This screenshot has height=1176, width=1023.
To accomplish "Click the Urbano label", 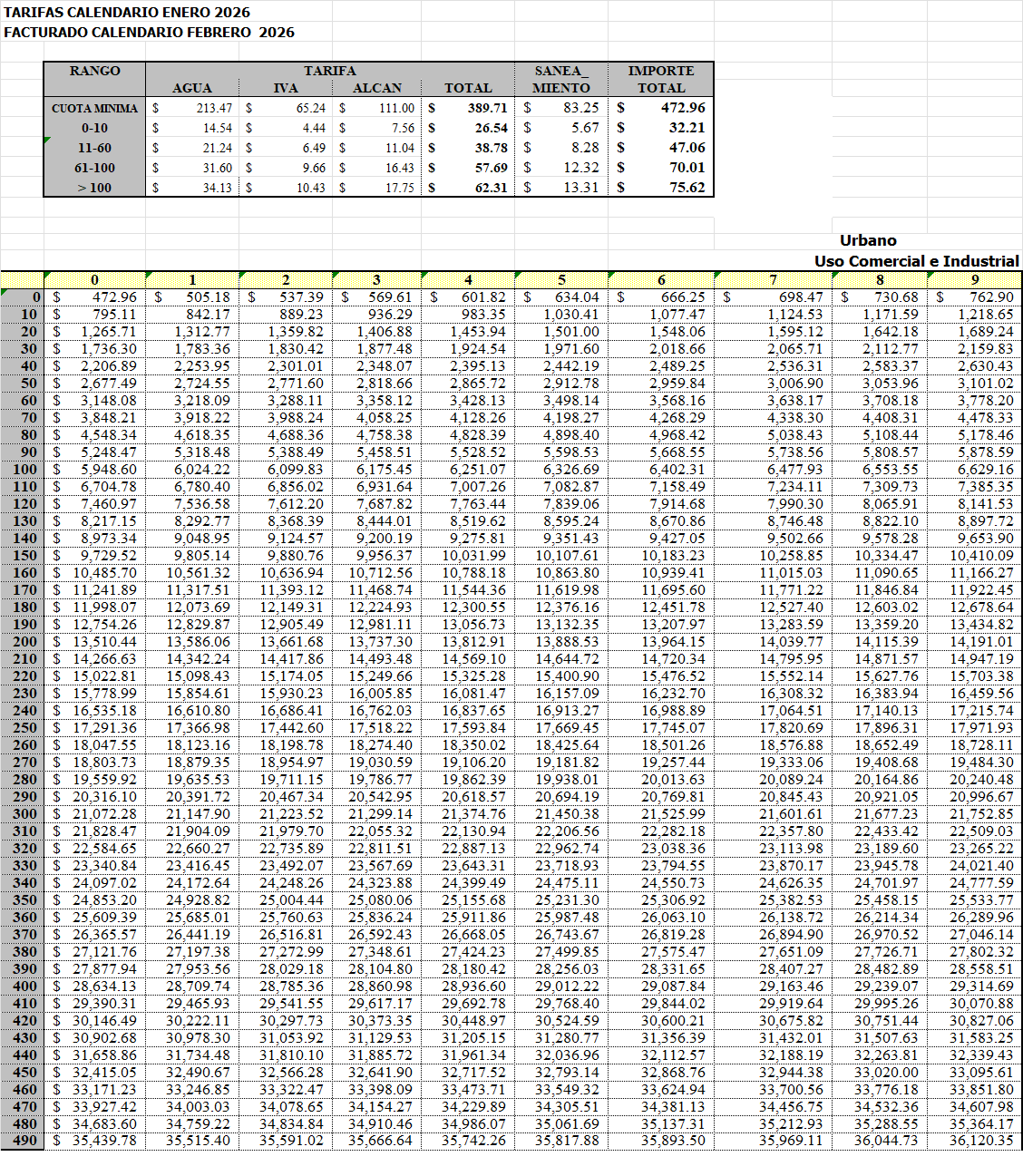I will pyautogui.click(x=868, y=240).
